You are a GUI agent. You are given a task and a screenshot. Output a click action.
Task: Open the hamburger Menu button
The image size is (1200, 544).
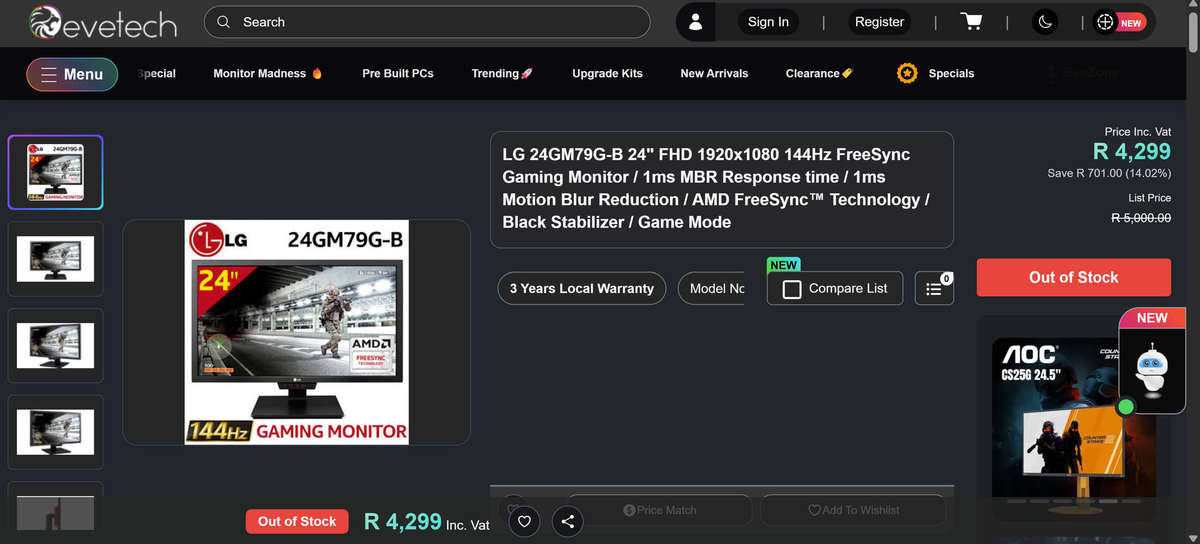pyautogui.click(x=72, y=74)
